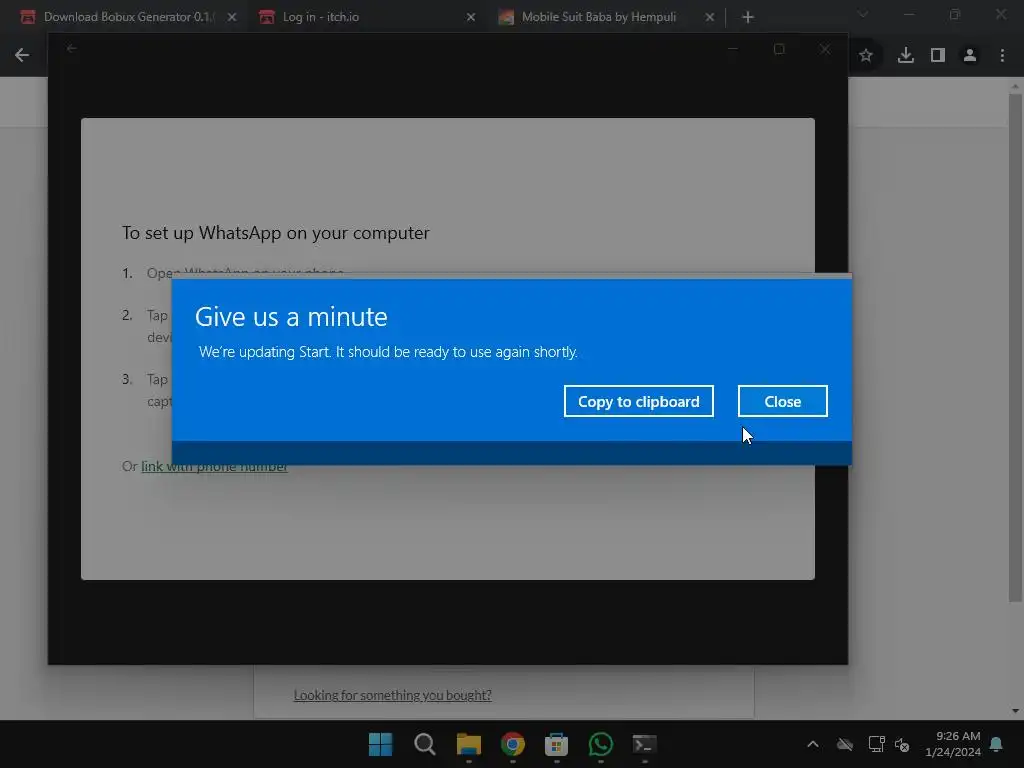Close the Download Bobux Generator tab

232,17
